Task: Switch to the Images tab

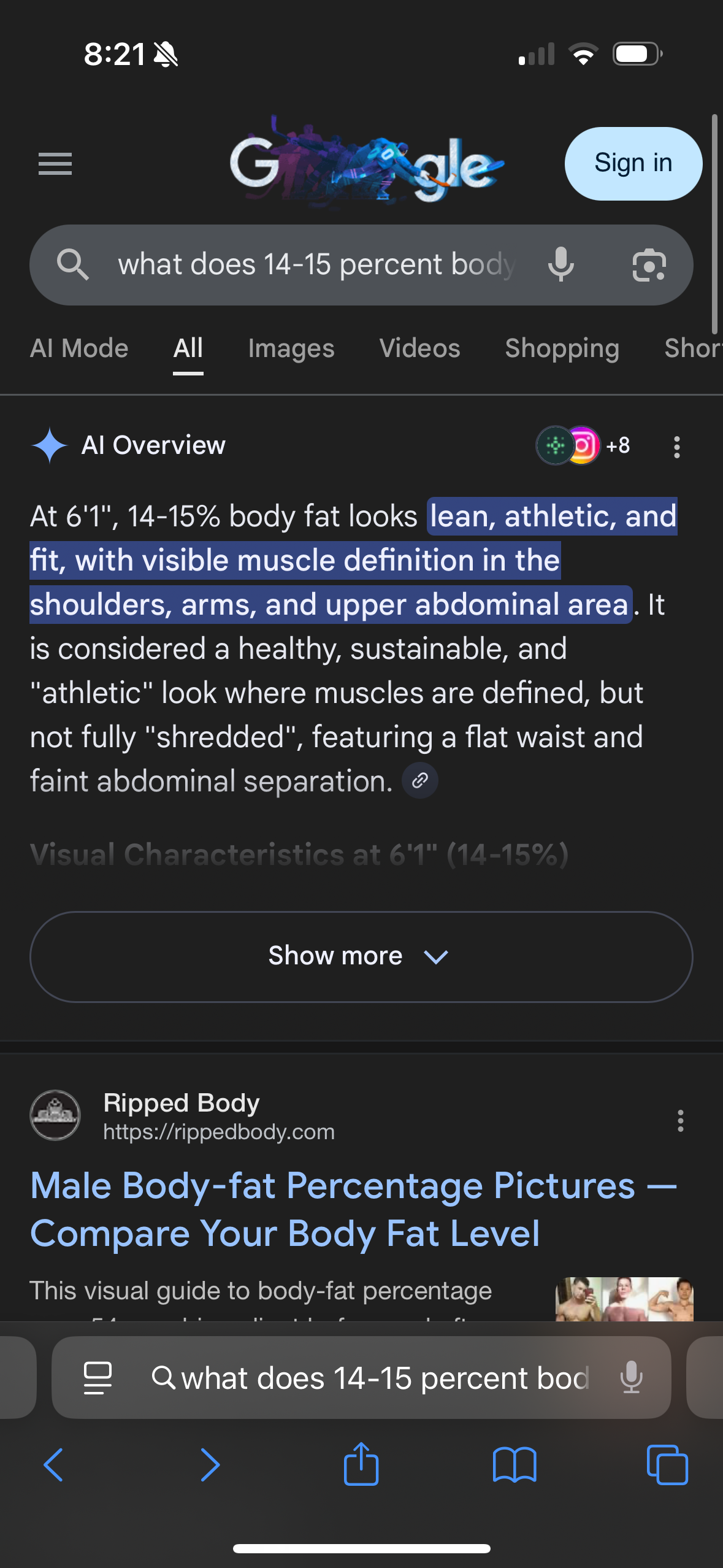Action: point(291,348)
